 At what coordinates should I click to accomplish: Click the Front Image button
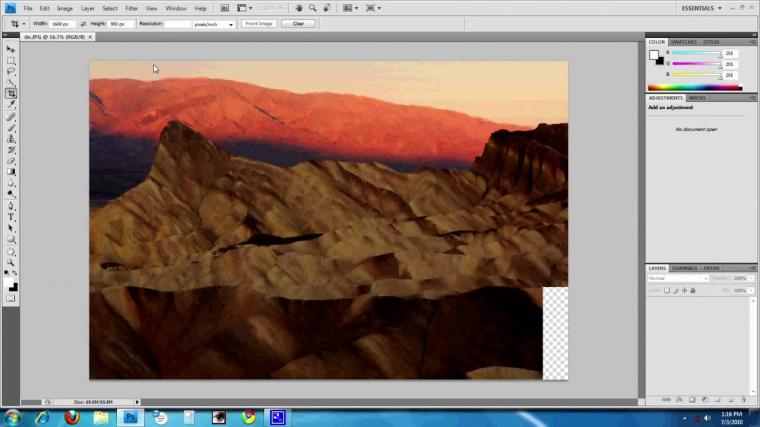[259, 23]
